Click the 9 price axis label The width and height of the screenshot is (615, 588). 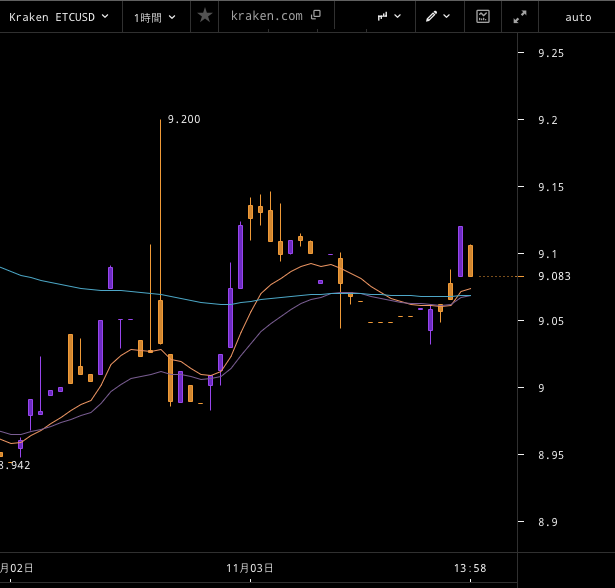point(541,388)
